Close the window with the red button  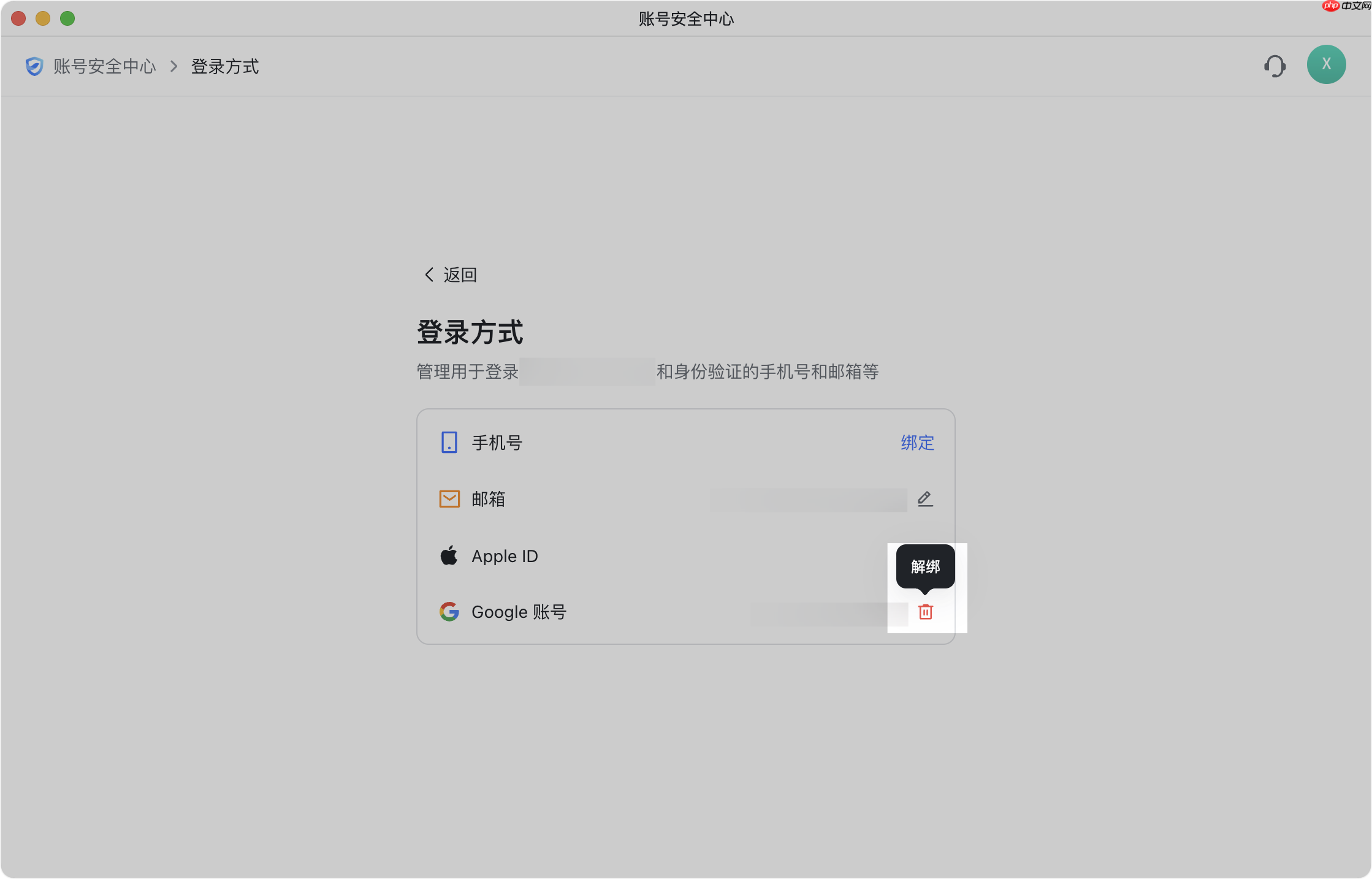(18, 18)
